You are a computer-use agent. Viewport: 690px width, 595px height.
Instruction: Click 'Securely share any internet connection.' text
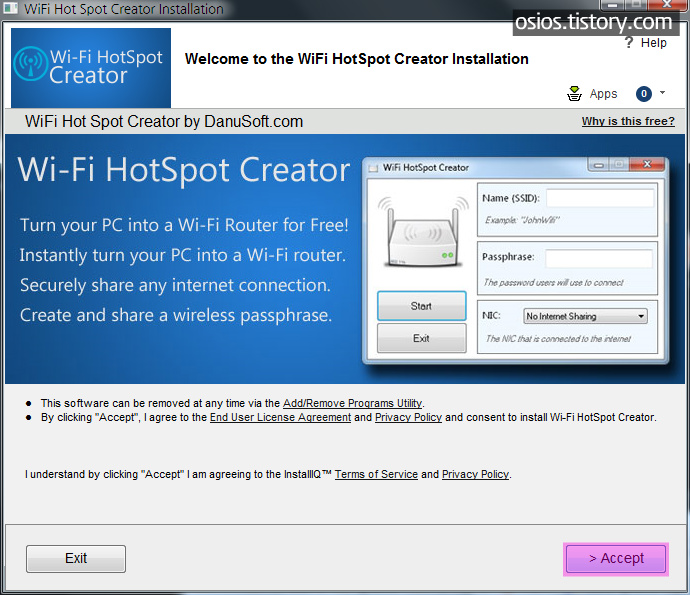[x=175, y=285]
